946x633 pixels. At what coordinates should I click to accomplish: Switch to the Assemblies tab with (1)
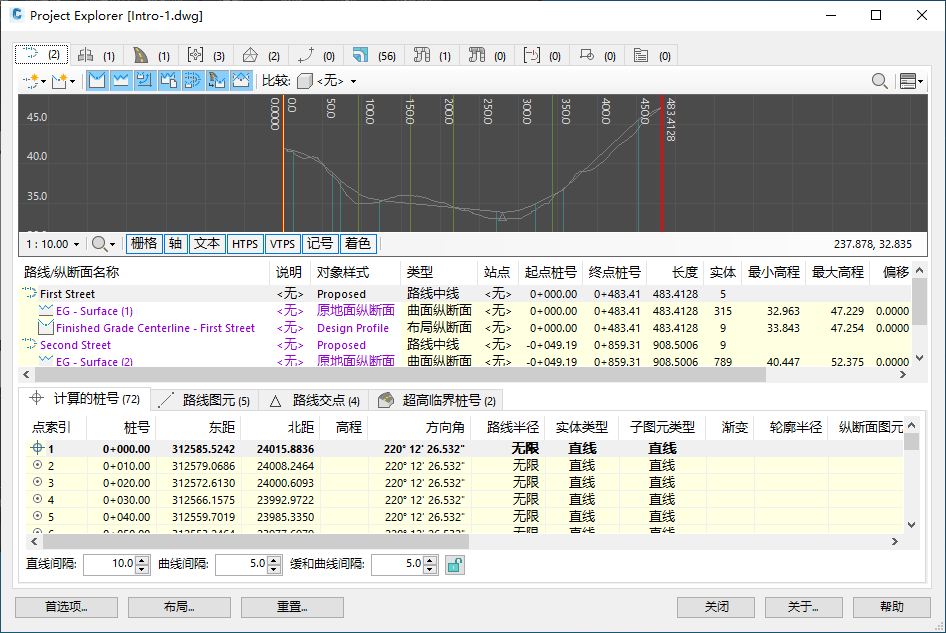coord(97,56)
